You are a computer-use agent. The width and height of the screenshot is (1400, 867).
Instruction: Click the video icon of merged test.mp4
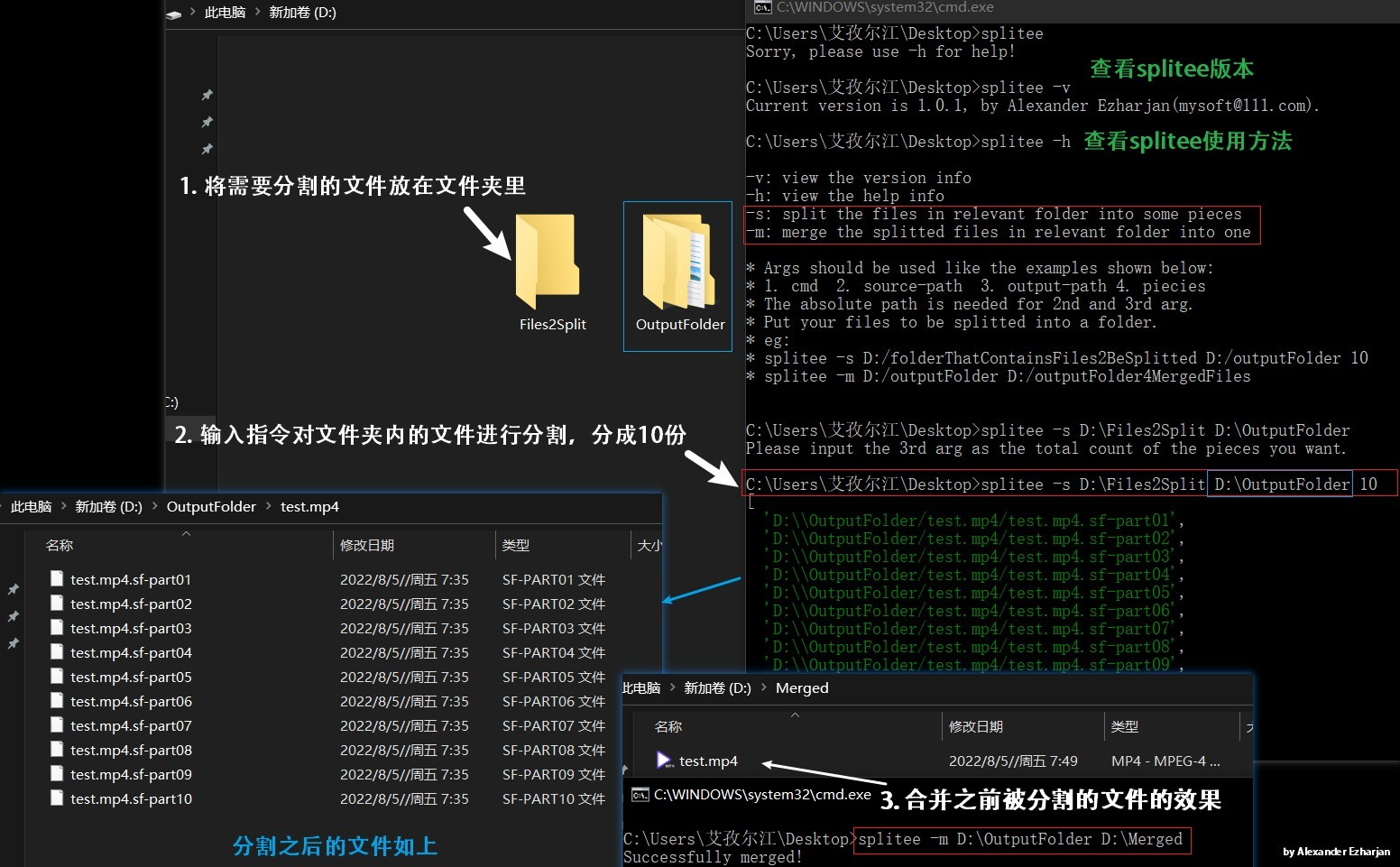pos(665,761)
